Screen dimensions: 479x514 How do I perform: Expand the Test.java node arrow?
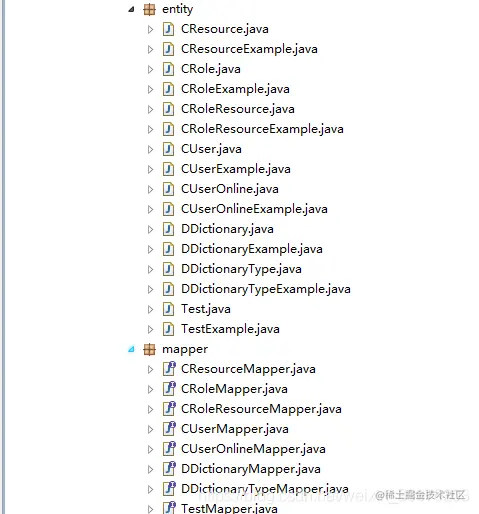coord(150,310)
